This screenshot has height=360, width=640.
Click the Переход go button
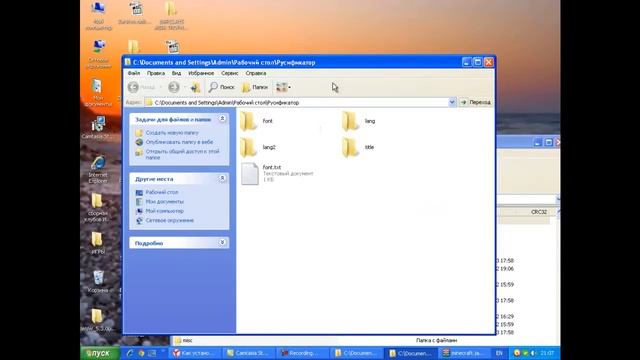click(x=475, y=102)
